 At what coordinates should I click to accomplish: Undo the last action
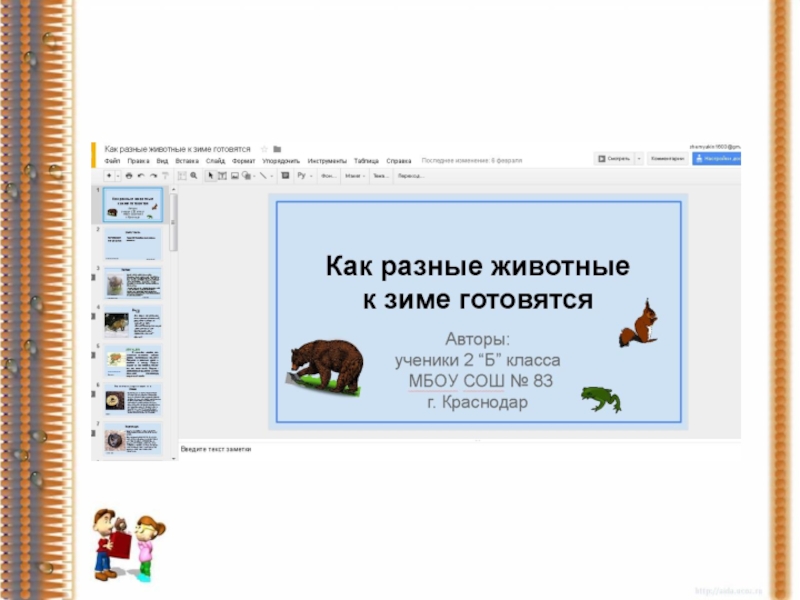pyautogui.click(x=141, y=176)
